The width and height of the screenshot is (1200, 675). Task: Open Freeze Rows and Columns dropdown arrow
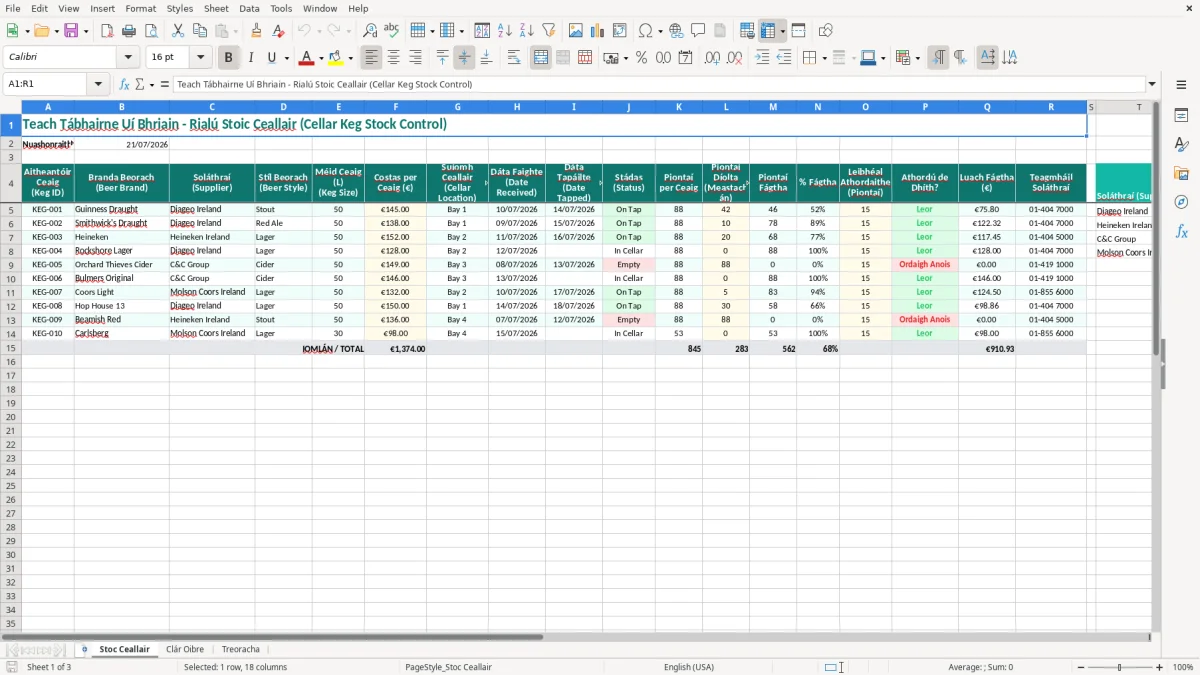point(783,31)
